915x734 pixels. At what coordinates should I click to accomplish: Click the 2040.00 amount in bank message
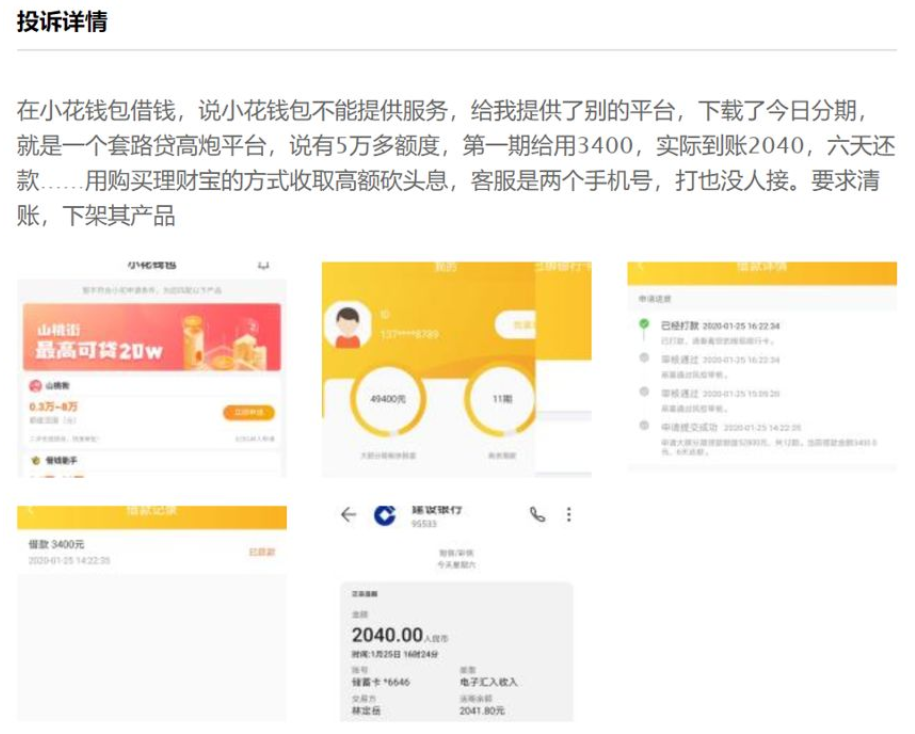pyautogui.click(x=387, y=635)
